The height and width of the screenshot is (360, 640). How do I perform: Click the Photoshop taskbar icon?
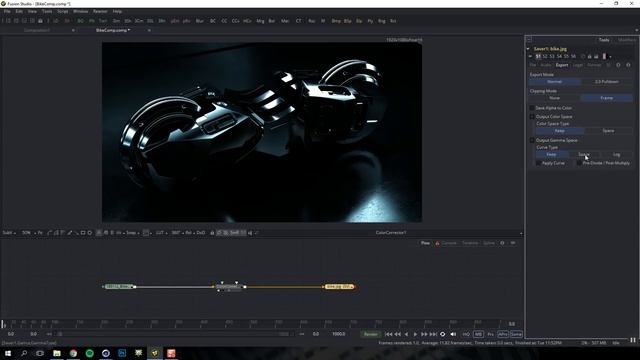[122, 353]
